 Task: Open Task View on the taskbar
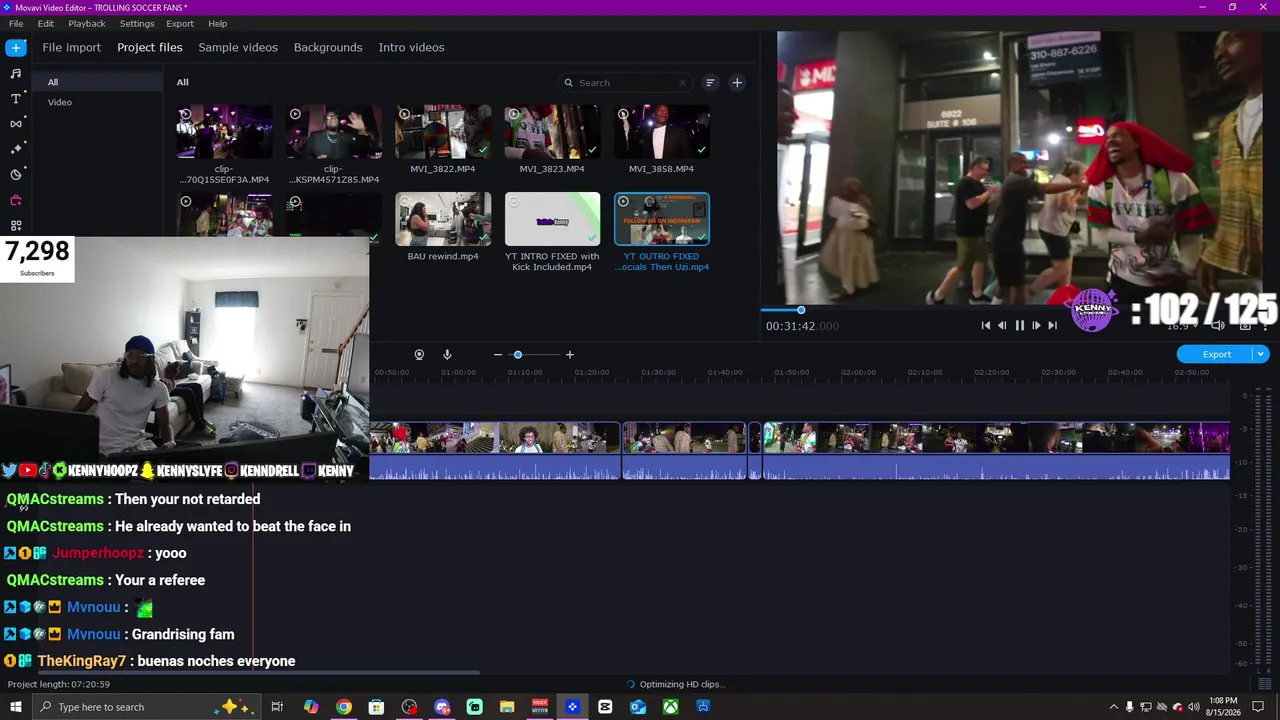click(277, 707)
